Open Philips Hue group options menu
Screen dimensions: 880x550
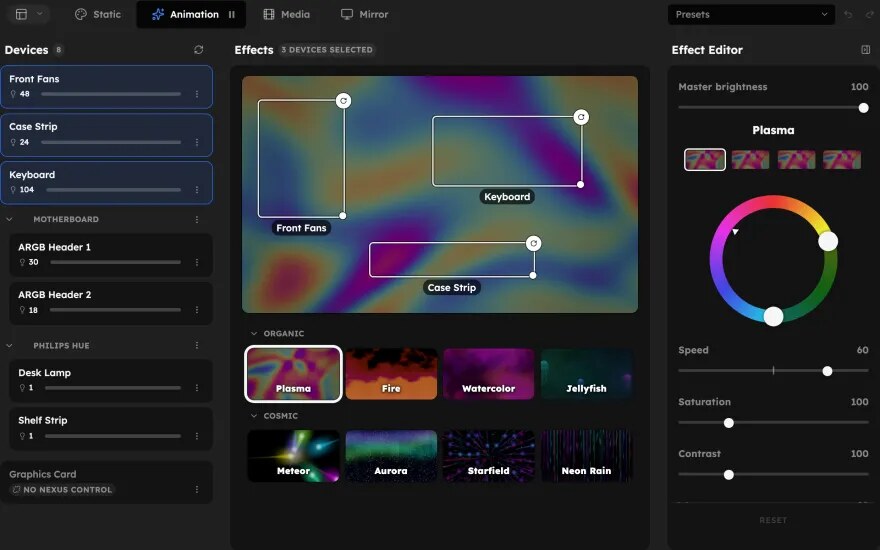(x=197, y=345)
